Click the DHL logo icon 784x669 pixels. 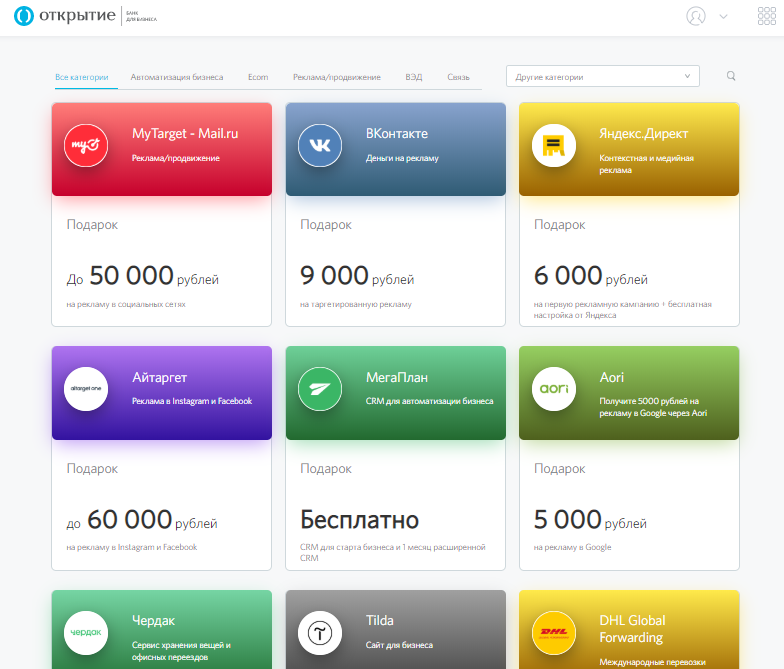(x=554, y=632)
